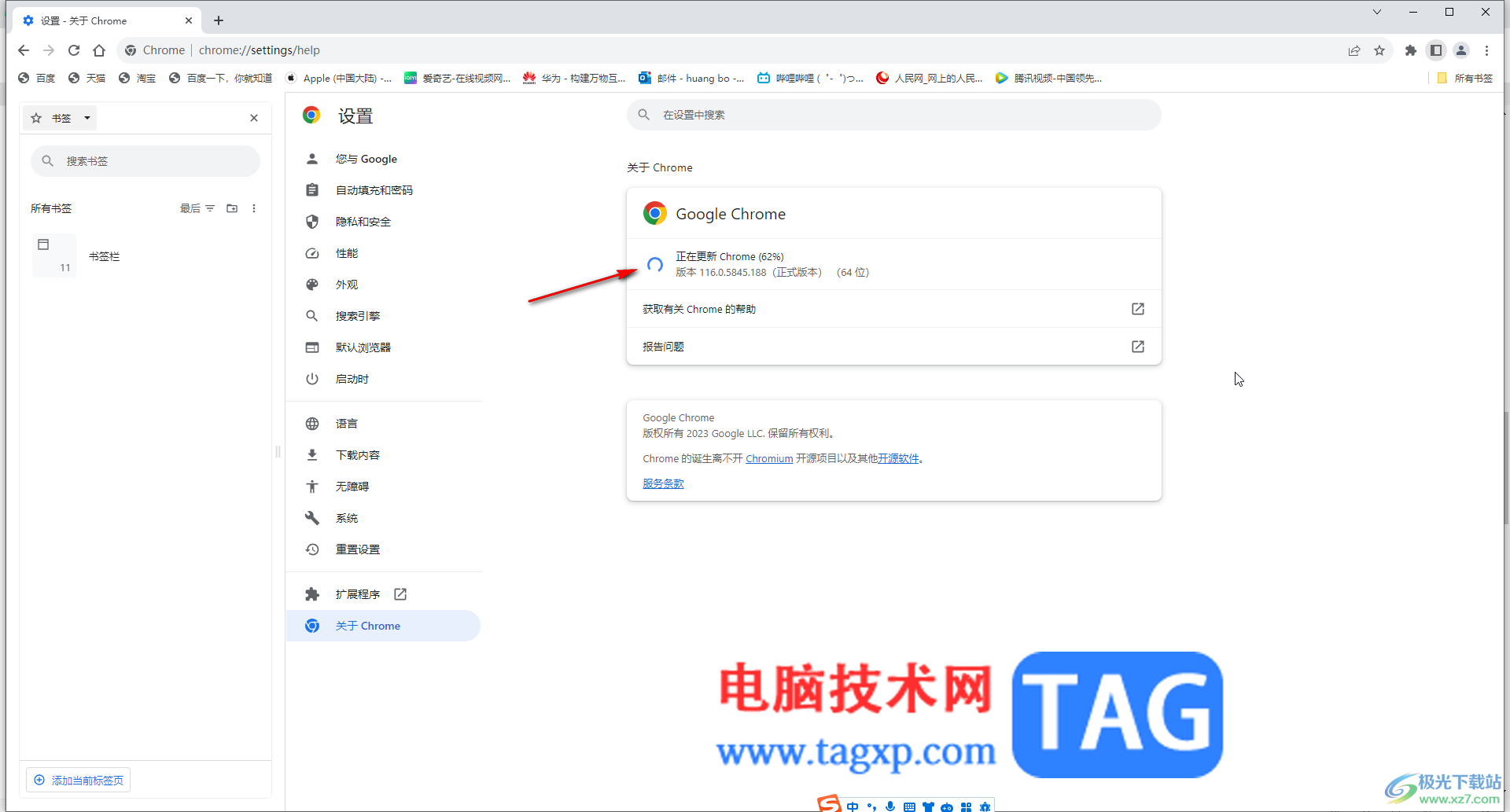The image size is (1510, 812).
Task: Toggle the side panel button
Action: 1436,50
